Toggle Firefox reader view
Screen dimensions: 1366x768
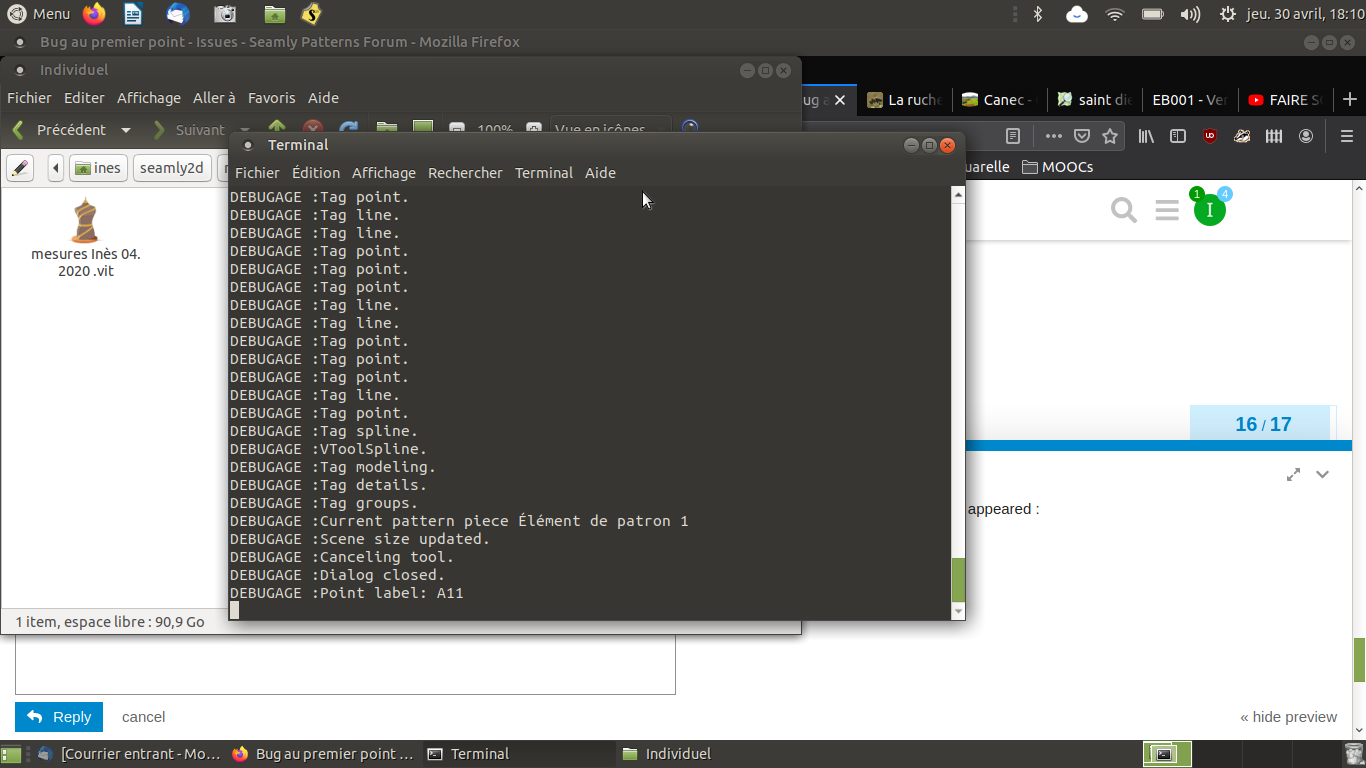coord(1013,136)
